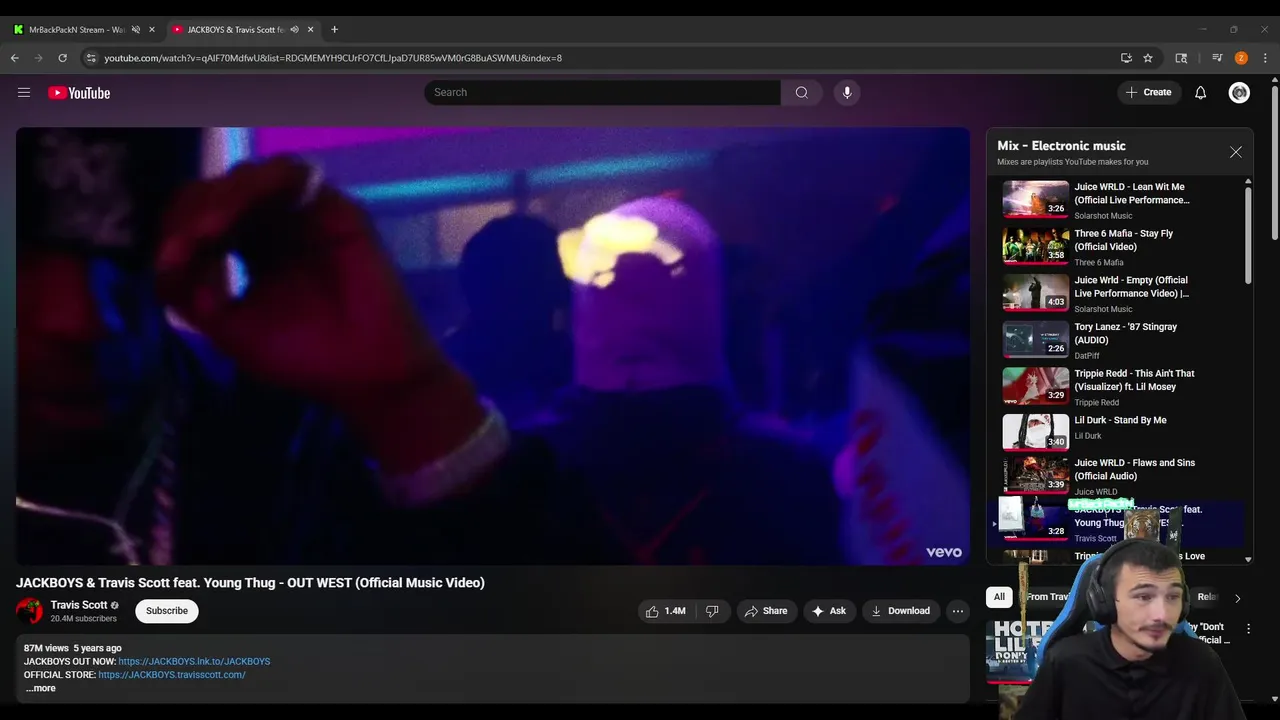Mute the JACKBOYS tab audio
The image size is (1280, 720).
click(x=294, y=29)
